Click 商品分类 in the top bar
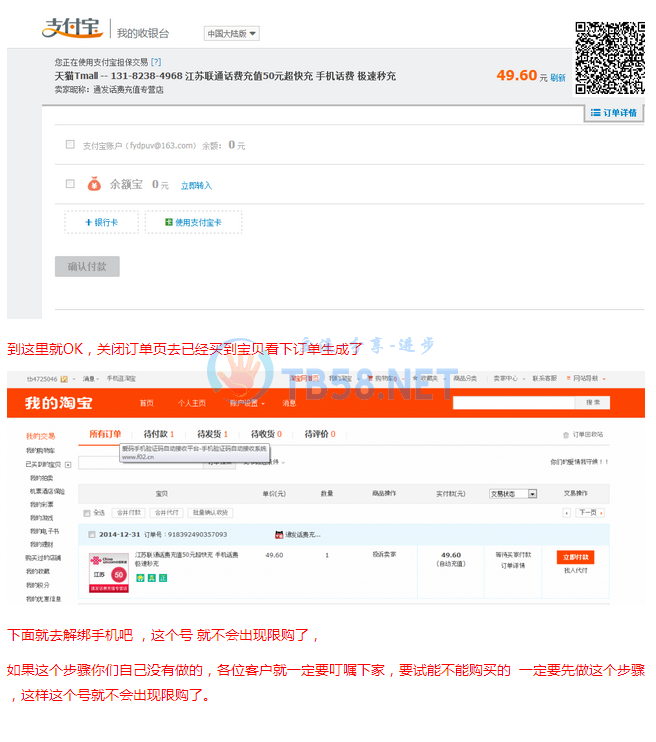 point(465,379)
